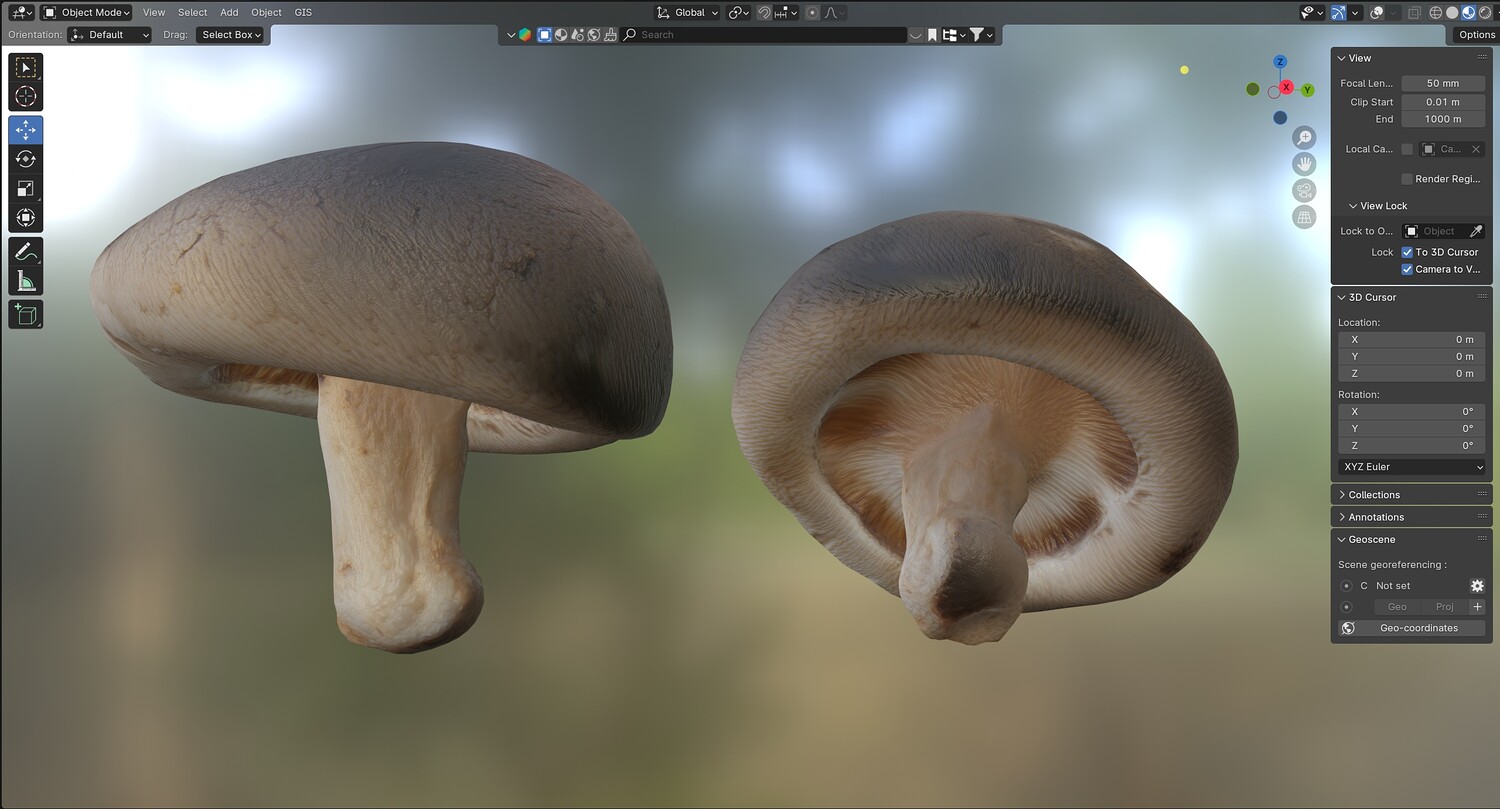
Task: Open the XYZ Euler rotation mode dropdown
Action: point(1412,467)
